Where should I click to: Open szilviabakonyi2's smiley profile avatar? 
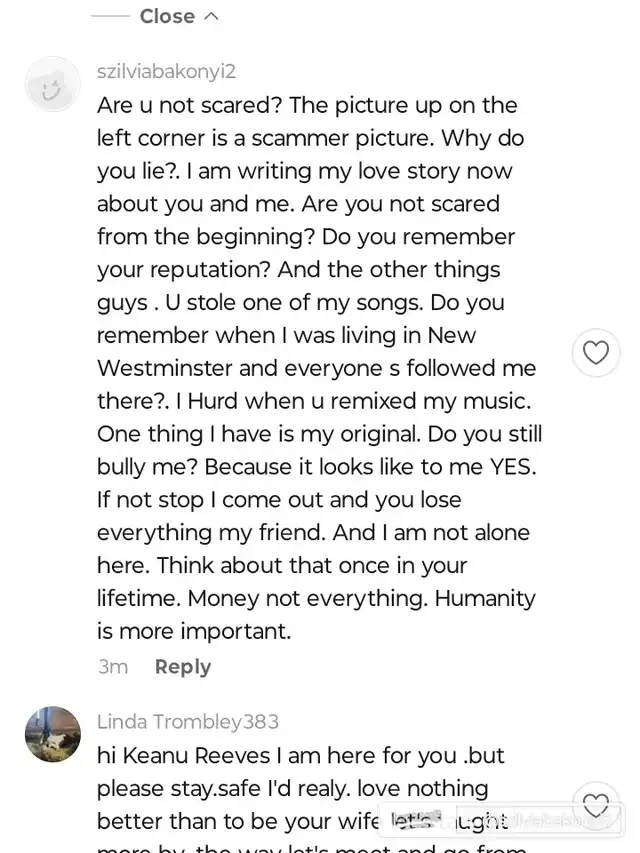[52, 85]
